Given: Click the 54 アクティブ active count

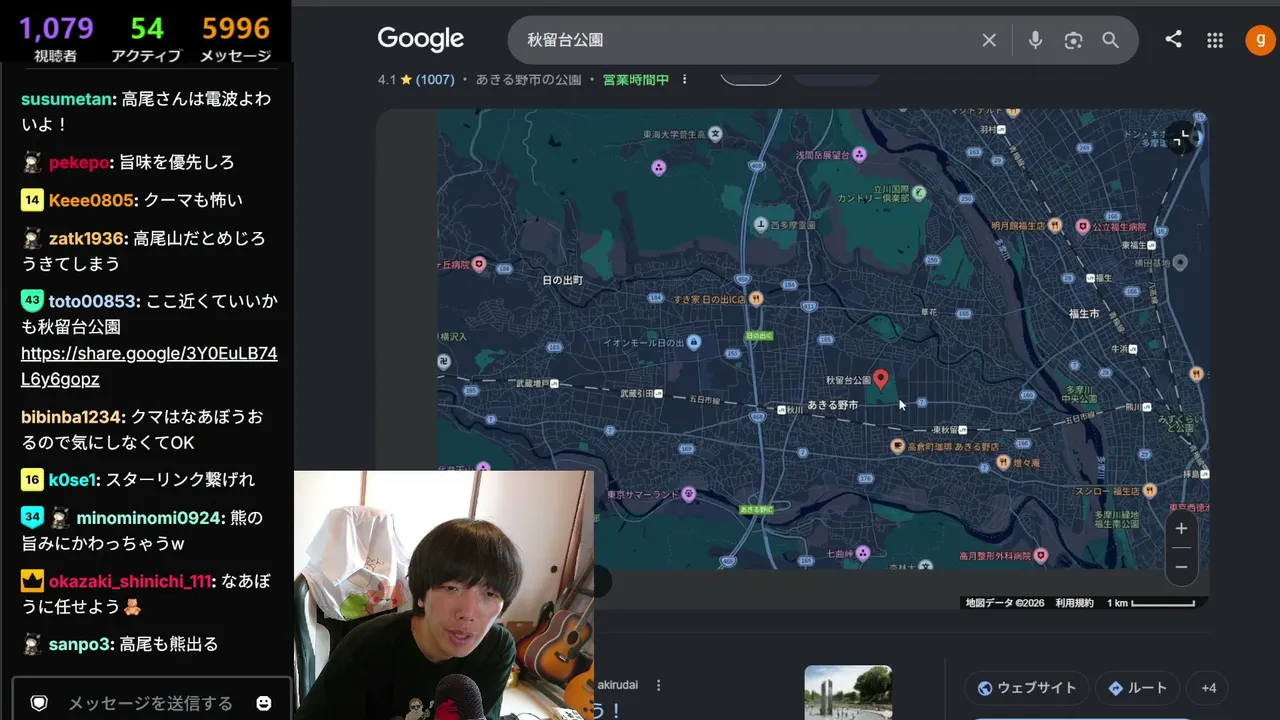Looking at the screenshot, I should 146,38.
